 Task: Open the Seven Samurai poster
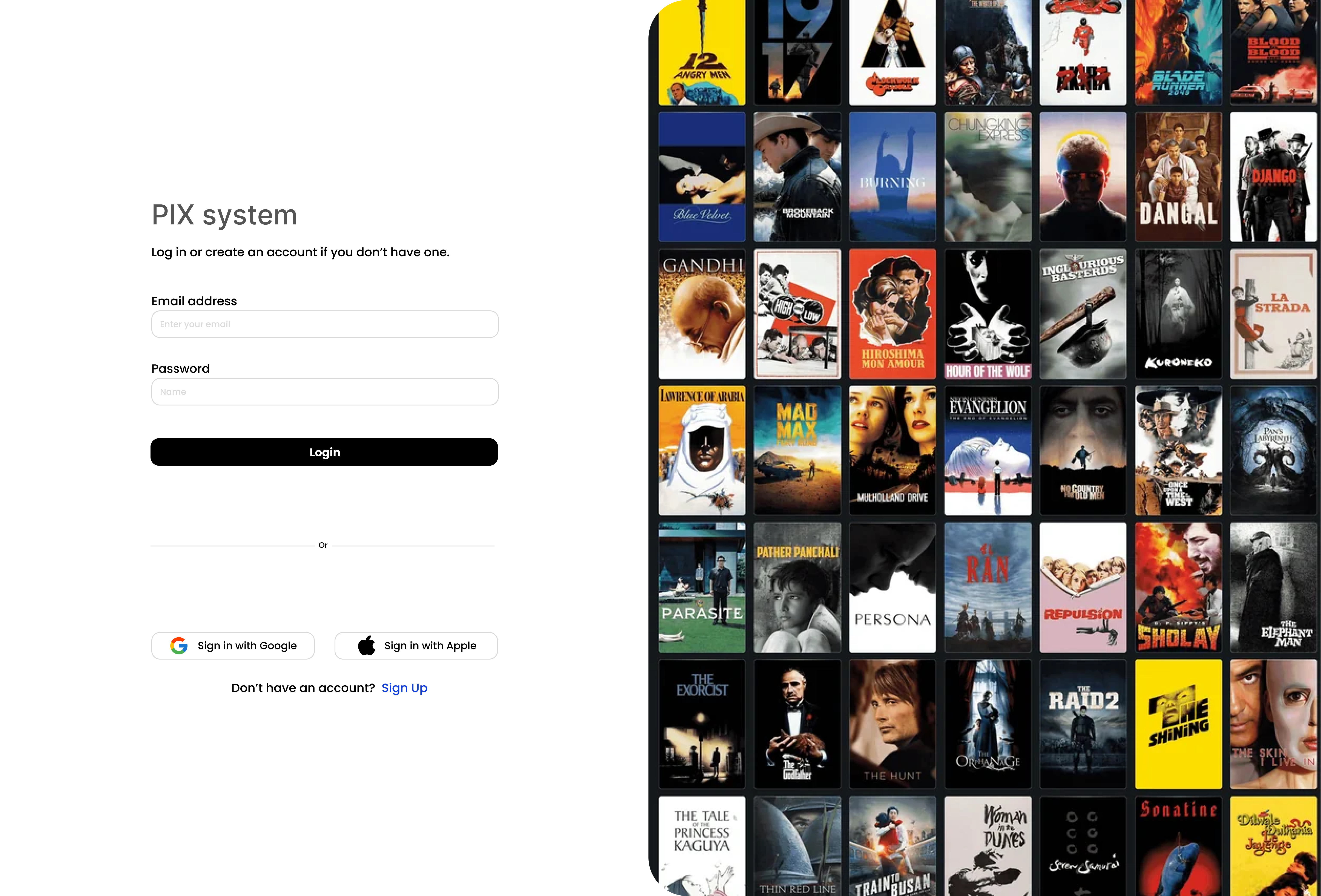click(1083, 846)
